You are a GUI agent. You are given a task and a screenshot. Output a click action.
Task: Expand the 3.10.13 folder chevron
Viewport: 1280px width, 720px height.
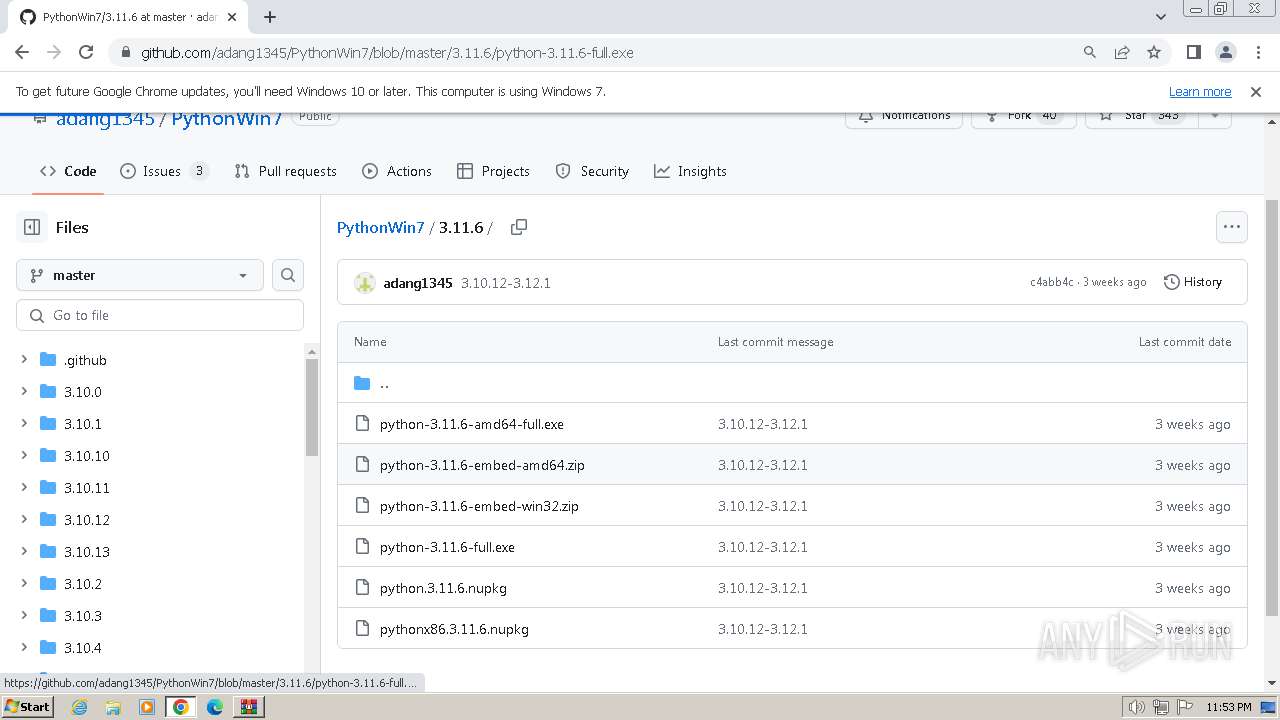click(24, 552)
